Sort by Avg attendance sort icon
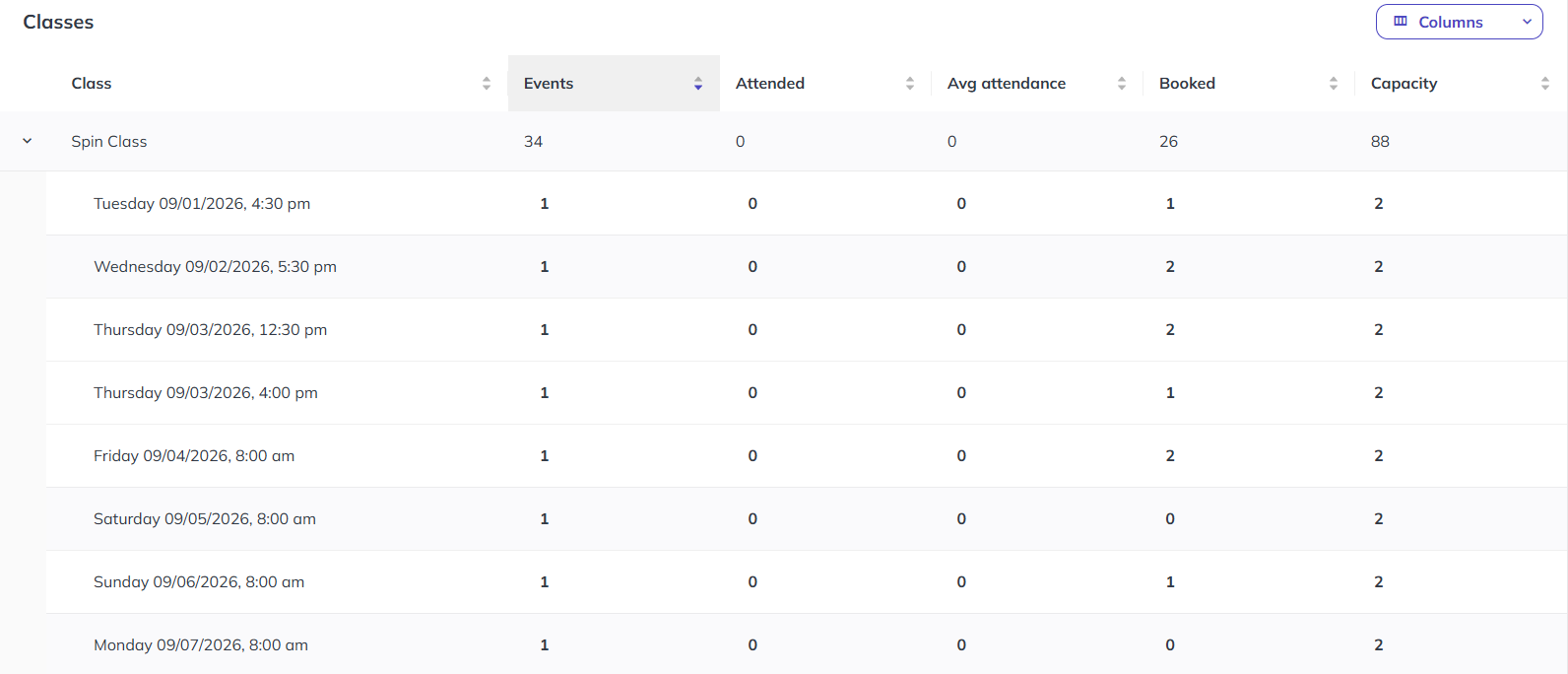Viewport: 1568px width, 674px height. (x=1122, y=84)
